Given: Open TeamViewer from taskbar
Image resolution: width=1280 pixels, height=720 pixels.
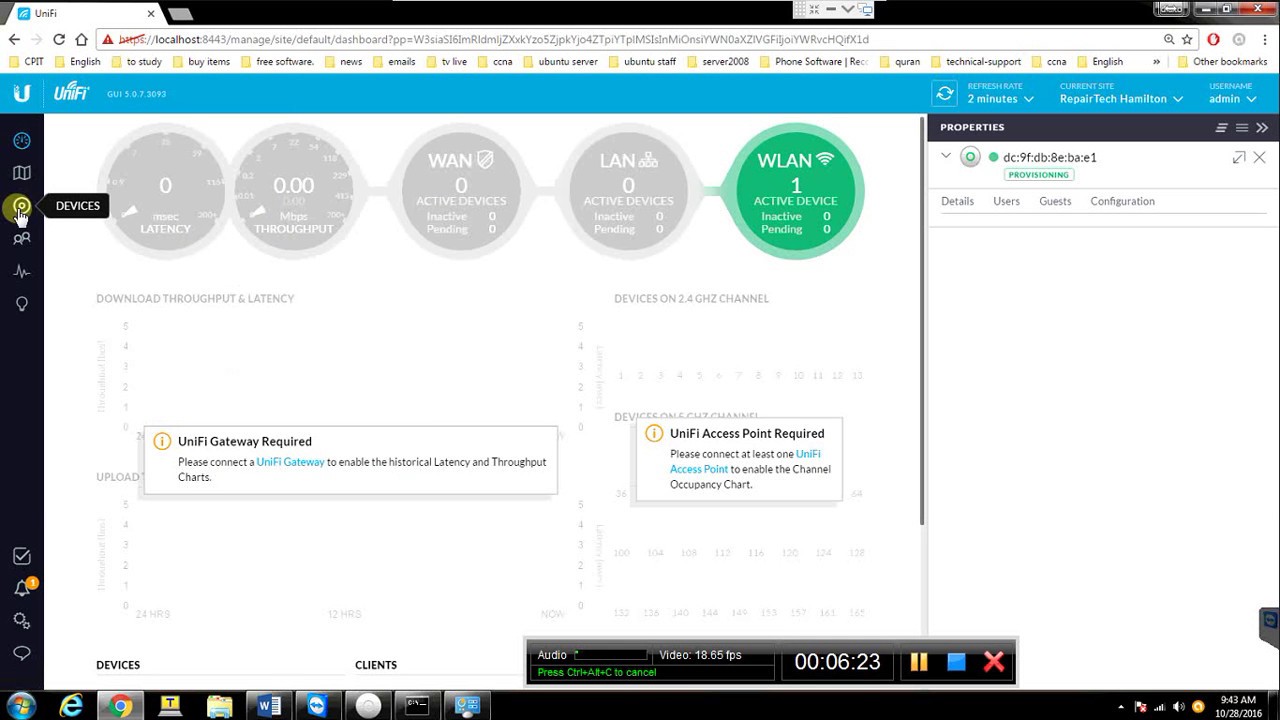Looking at the screenshot, I should pyautogui.click(x=317, y=706).
